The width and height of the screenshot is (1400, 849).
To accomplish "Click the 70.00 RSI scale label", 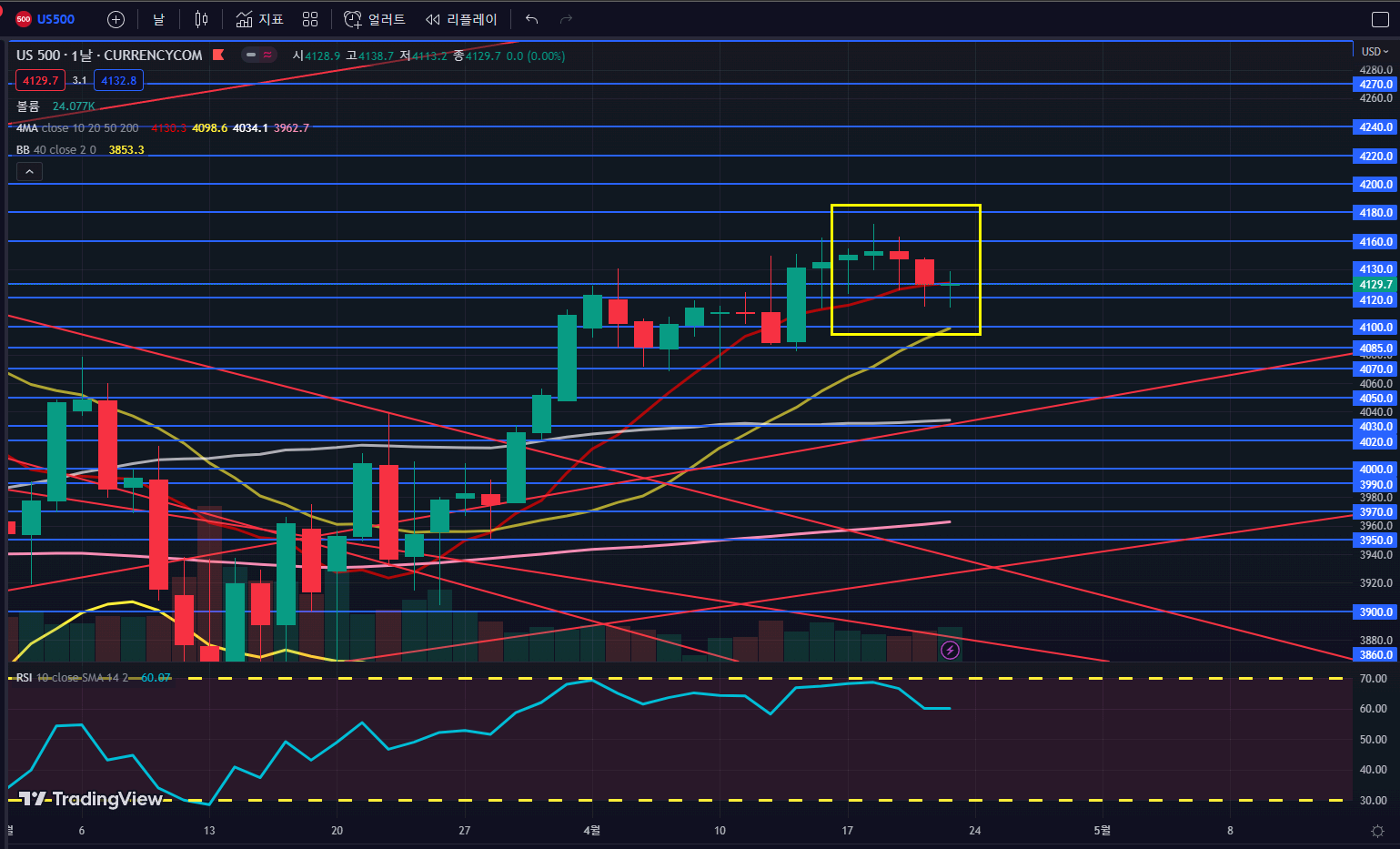I will coord(1374,679).
